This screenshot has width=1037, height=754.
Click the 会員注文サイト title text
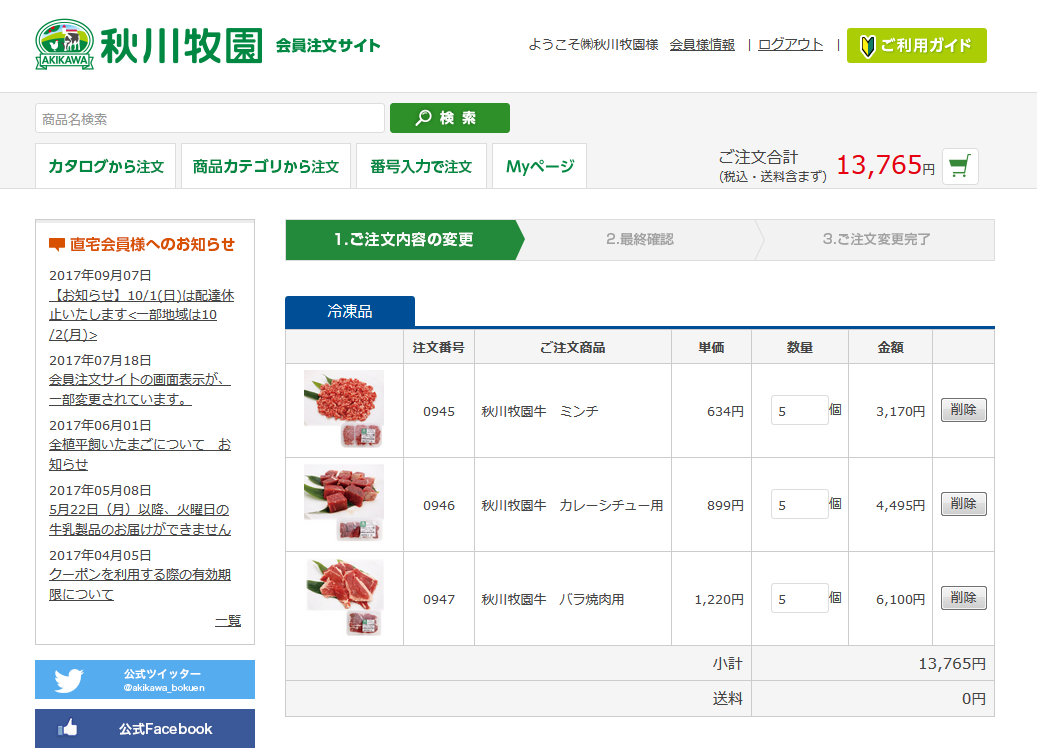pyautogui.click(x=328, y=46)
